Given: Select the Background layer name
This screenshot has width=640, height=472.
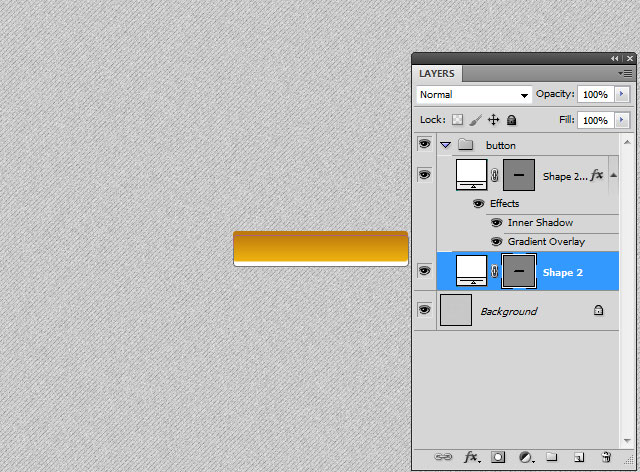Looking at the screenshot, I should [509, 312].
